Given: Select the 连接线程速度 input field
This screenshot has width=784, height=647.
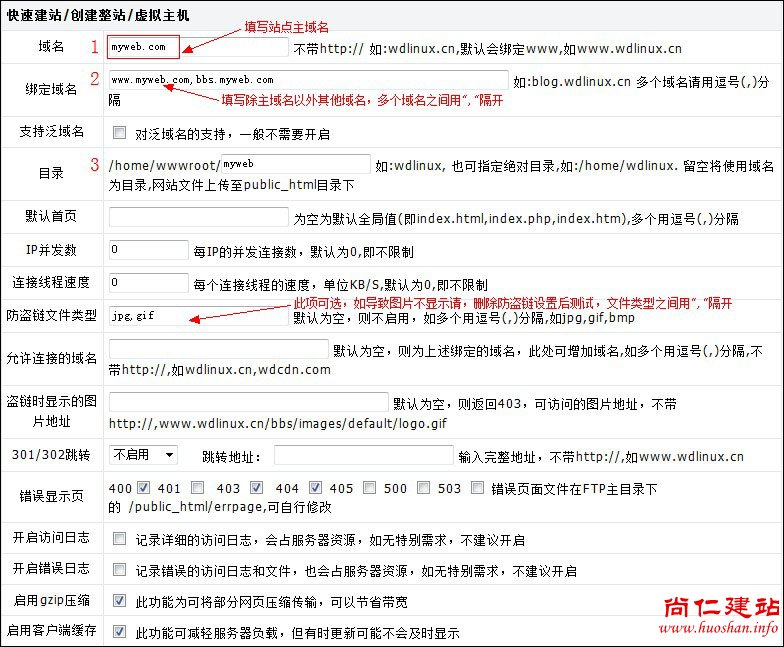Looking at the screenshot, I should 148,283.
